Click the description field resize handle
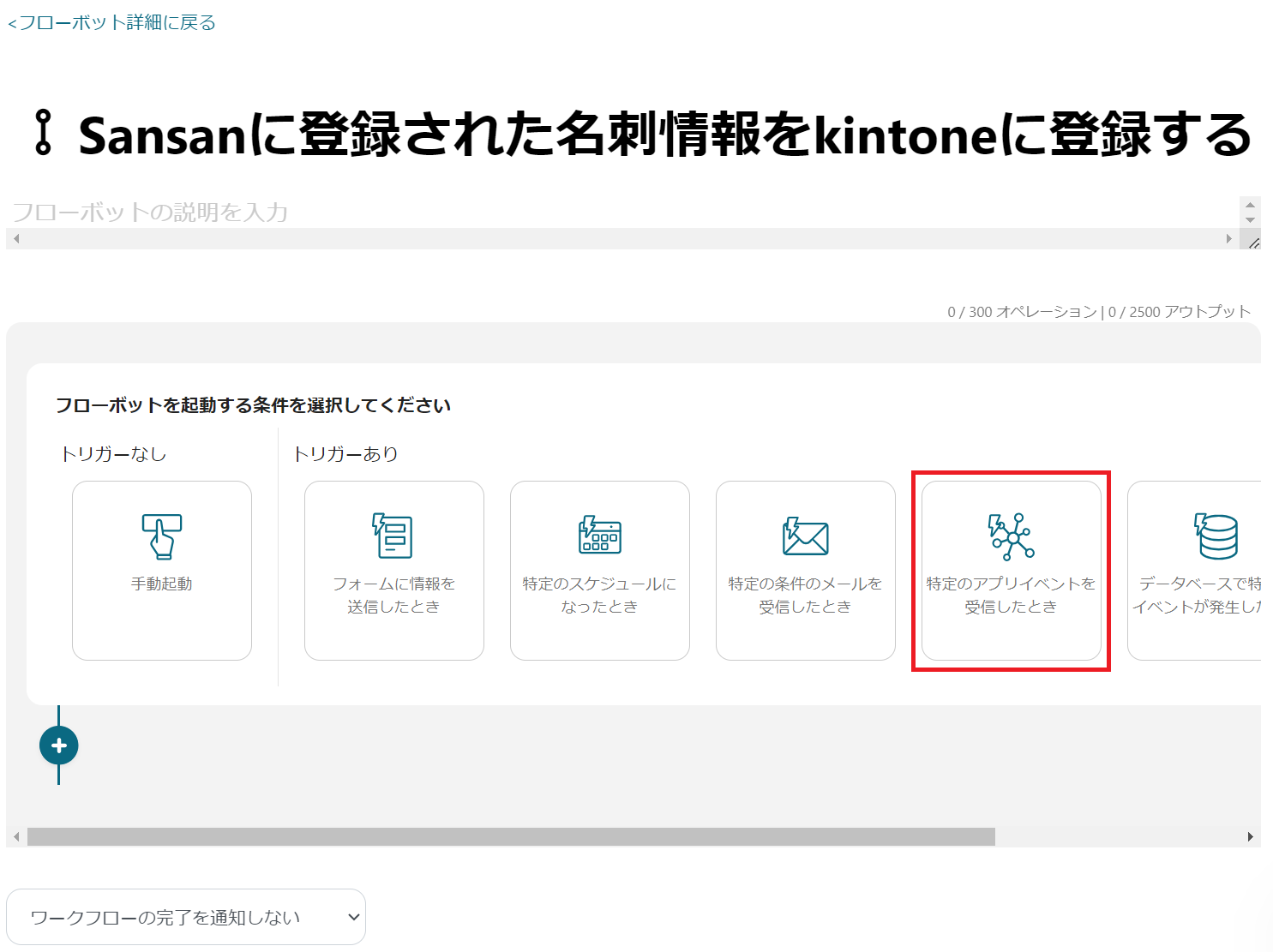1273x952 pixels. click(x=1253, y=242)
